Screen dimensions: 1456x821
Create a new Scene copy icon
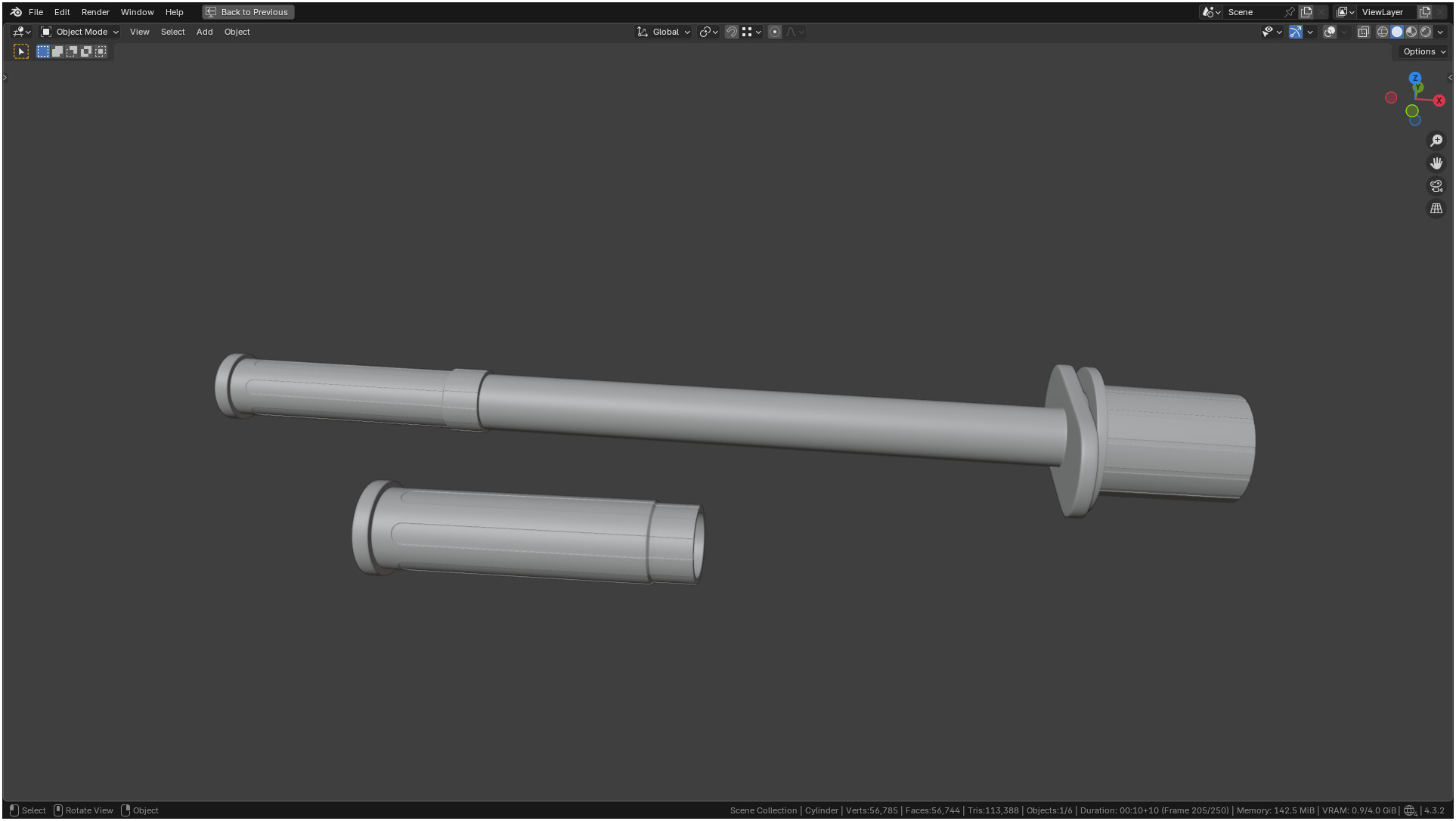tap(1306, 12)
